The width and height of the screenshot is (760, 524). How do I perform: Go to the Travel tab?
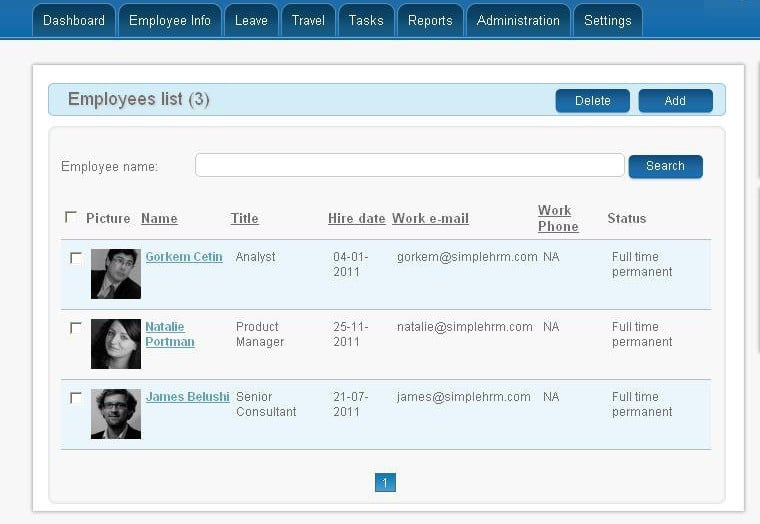(308, 20)
